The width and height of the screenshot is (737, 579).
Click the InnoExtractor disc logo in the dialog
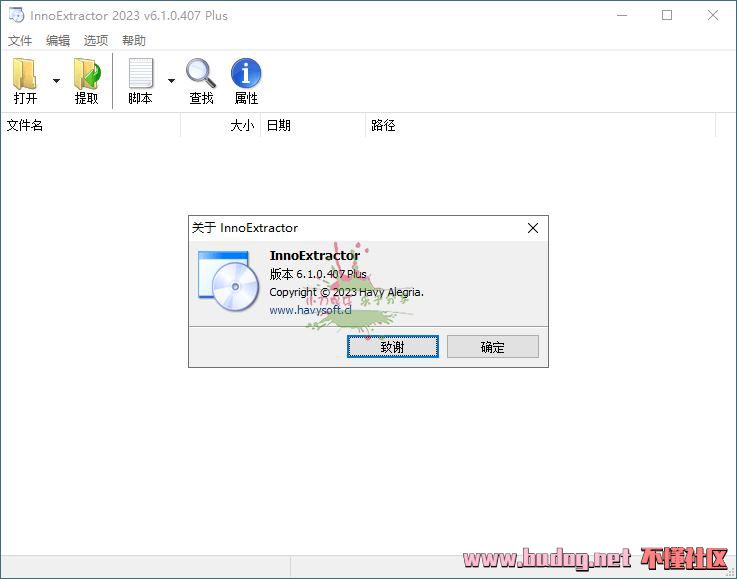point(228,281)
